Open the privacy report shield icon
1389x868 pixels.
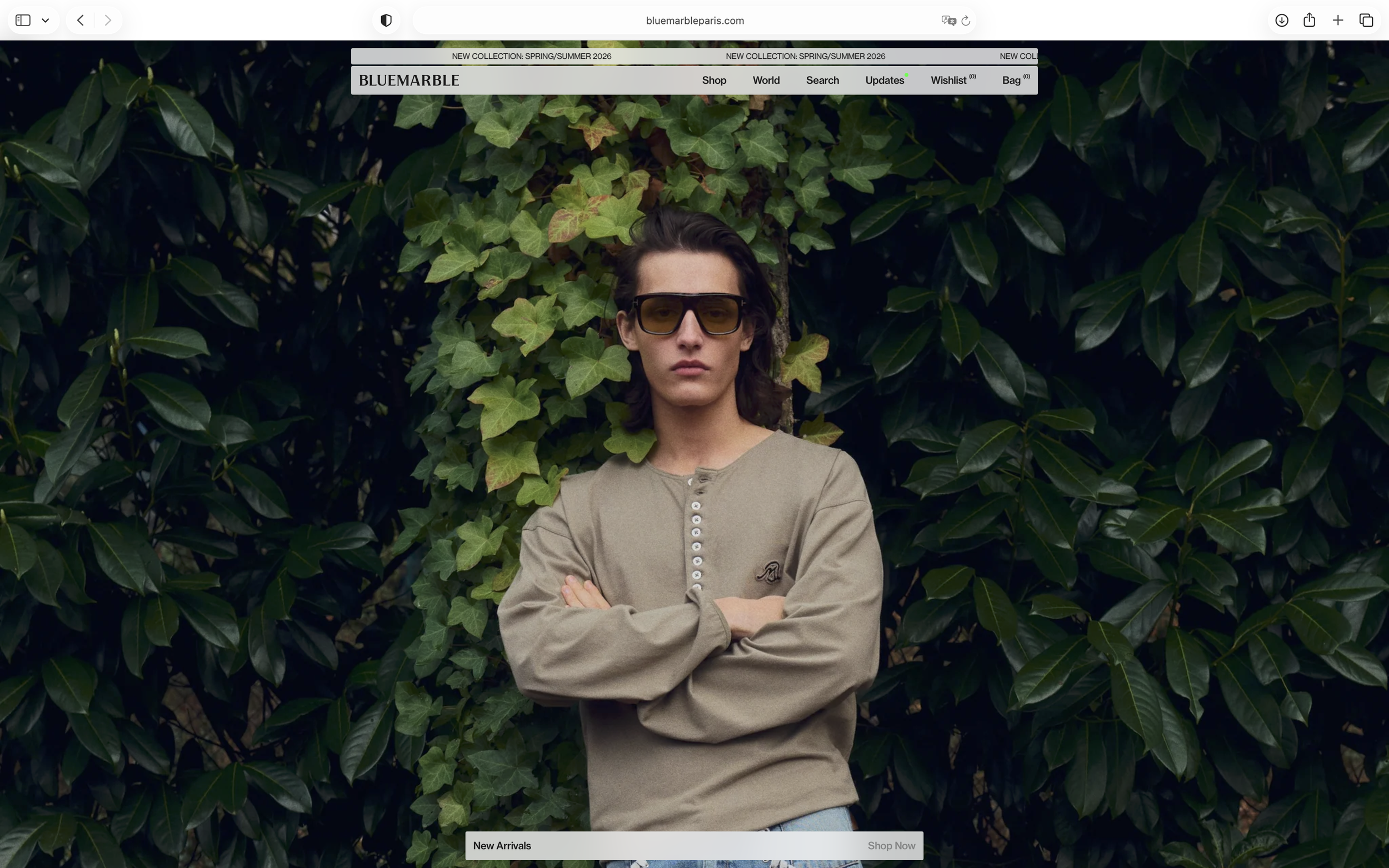click(x=387, y=21)
